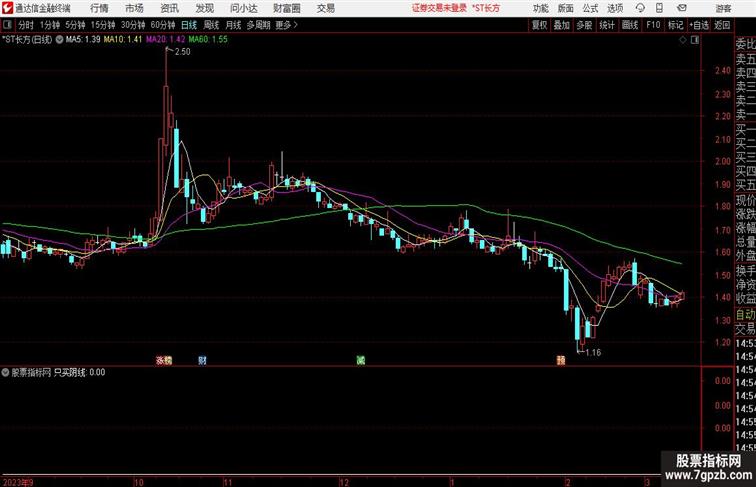
Task: Click the *ST长方 stock name in title bar
Action: point(486,8)
